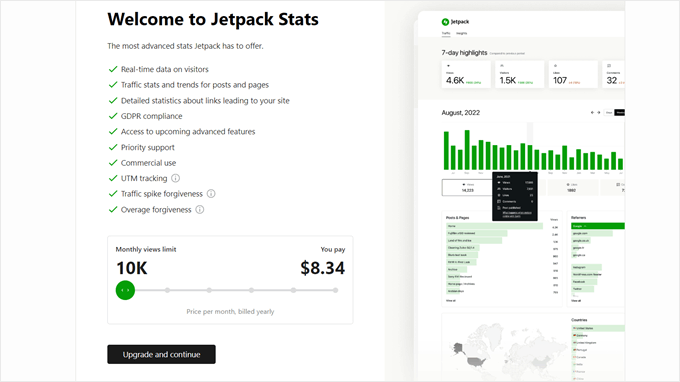This screenshot has width=680, height=382.
Task: Click the '10K' monthly views value
Action: point(132,268)
